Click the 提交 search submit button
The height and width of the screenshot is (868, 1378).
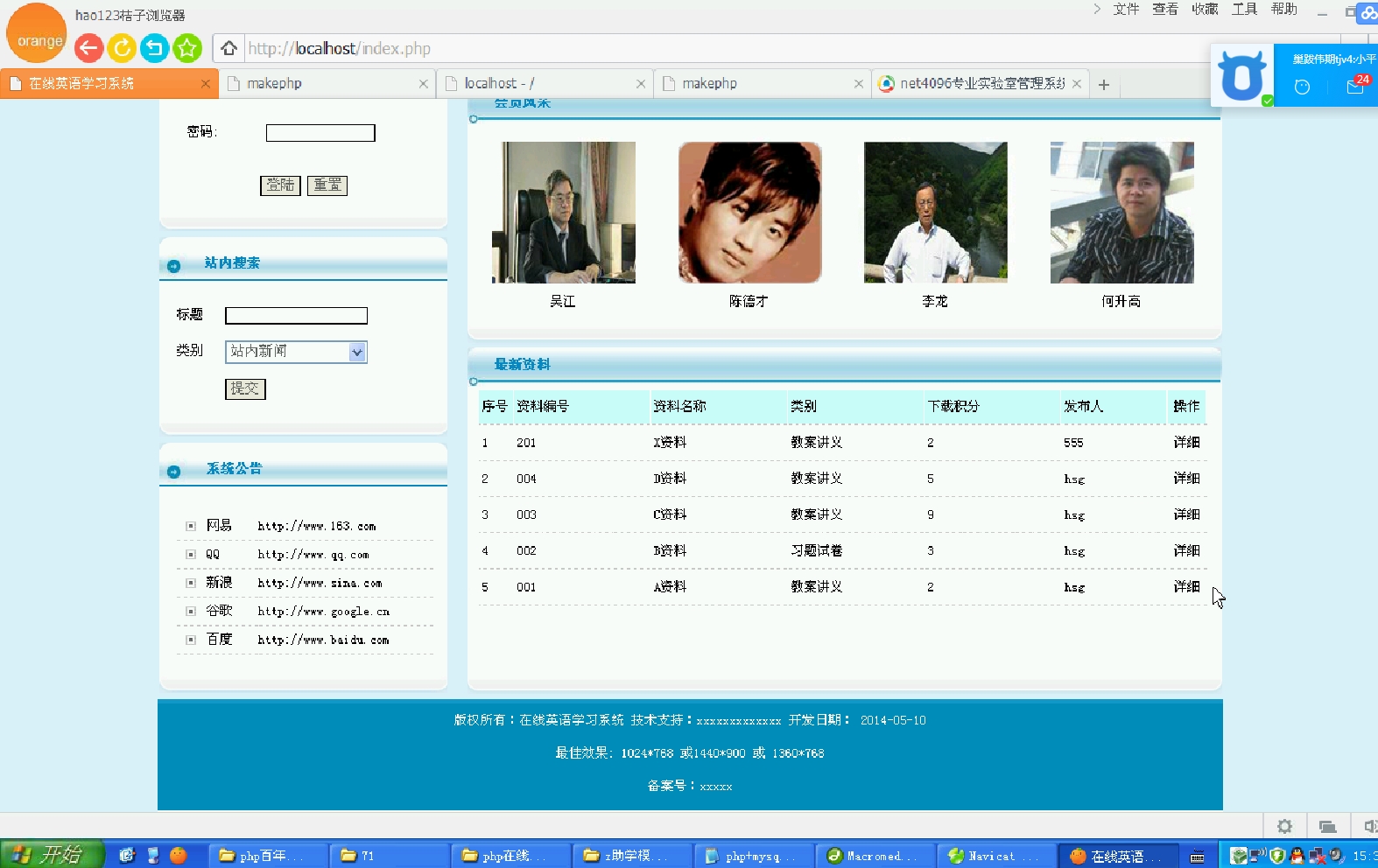245,388
